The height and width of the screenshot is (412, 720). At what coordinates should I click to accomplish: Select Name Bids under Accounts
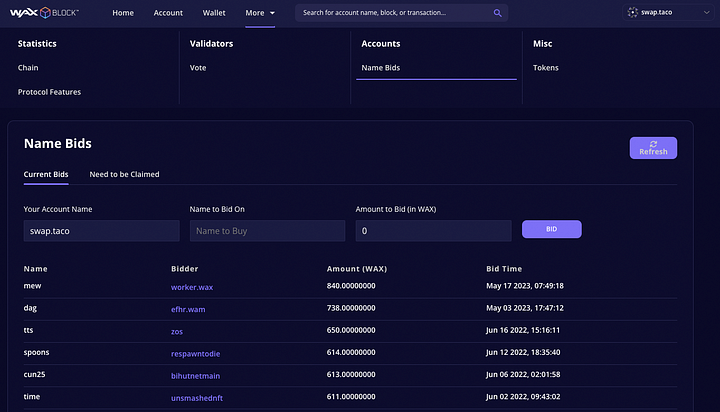tap(381, 68)
